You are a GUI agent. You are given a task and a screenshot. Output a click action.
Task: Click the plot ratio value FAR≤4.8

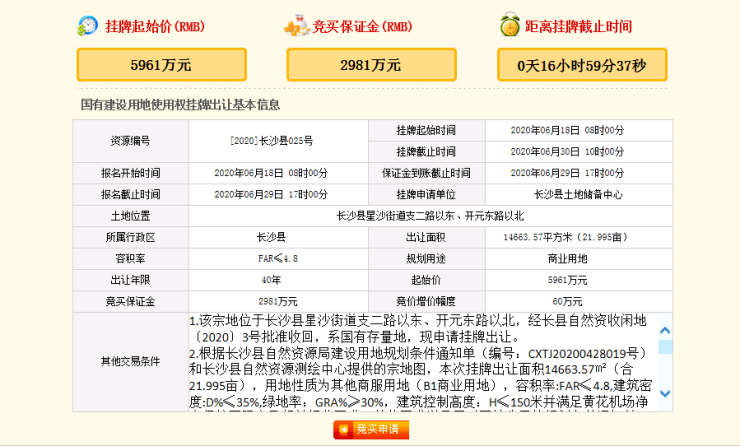[x=278, y=259]
